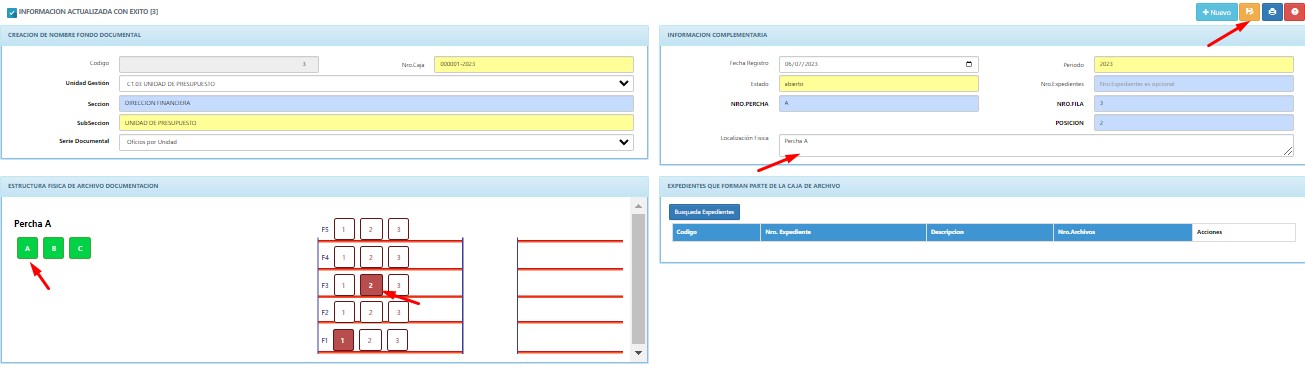
Task: Select position 2 on shelf row F4
Action: 371,257
